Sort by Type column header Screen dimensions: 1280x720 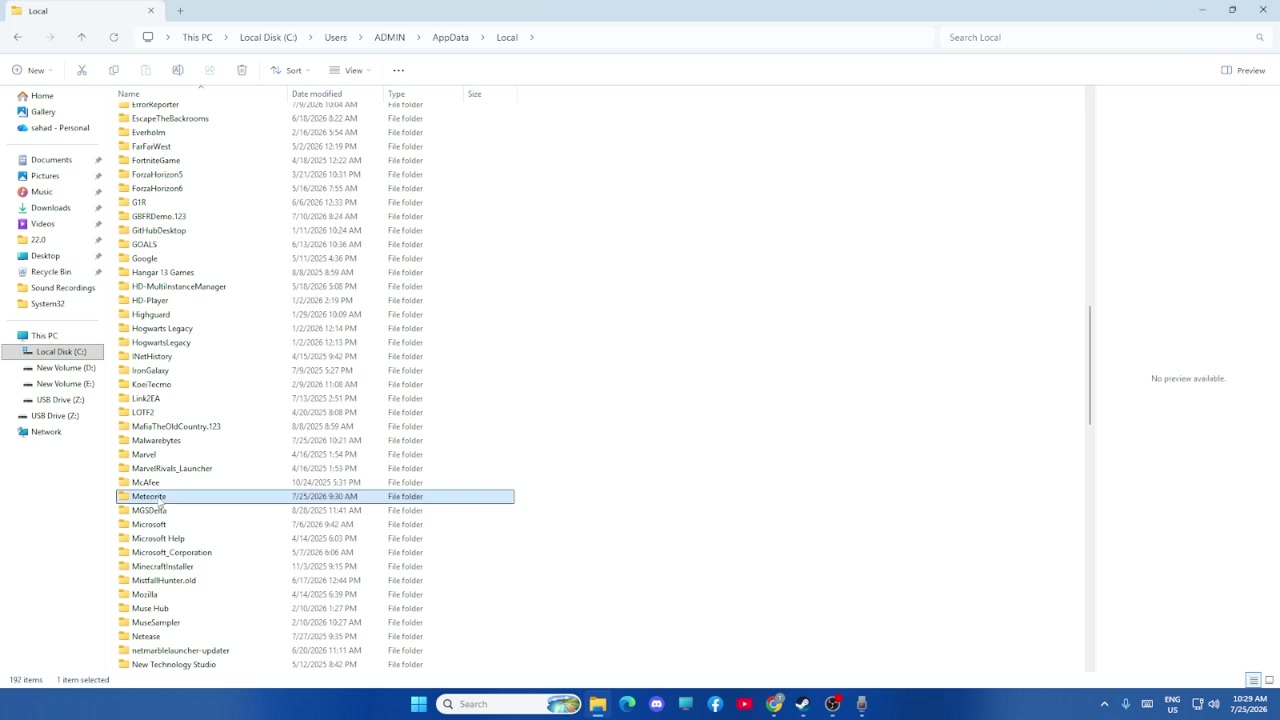coord(425,94)
